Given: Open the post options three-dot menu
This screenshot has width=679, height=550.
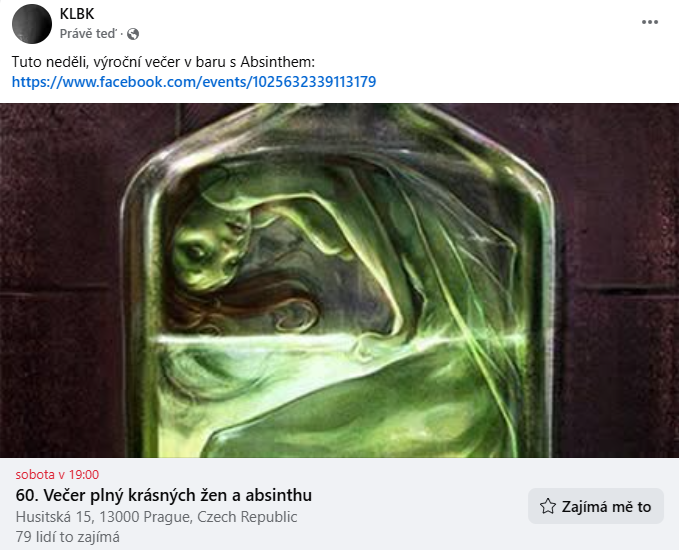Looking at the screenshot, I should coord(650,22).
